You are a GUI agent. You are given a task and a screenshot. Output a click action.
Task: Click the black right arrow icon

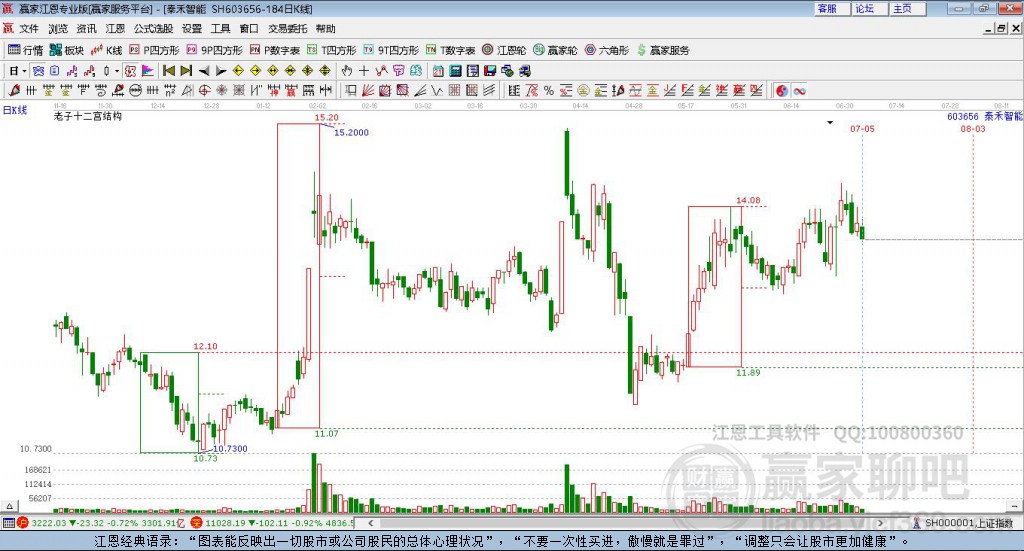(x=221, y=71)
